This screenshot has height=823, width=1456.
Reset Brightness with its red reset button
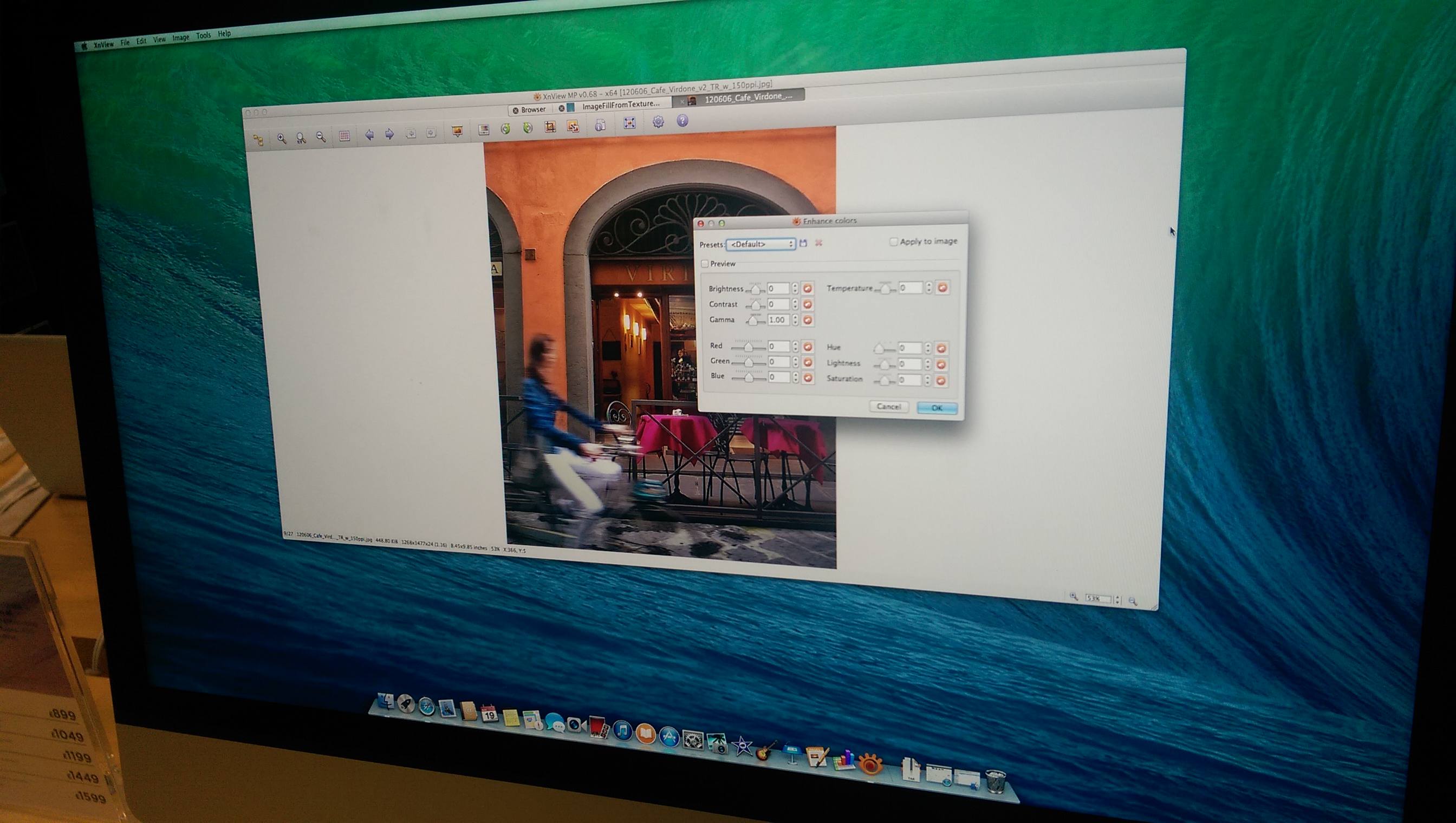[x=808, y=288]
